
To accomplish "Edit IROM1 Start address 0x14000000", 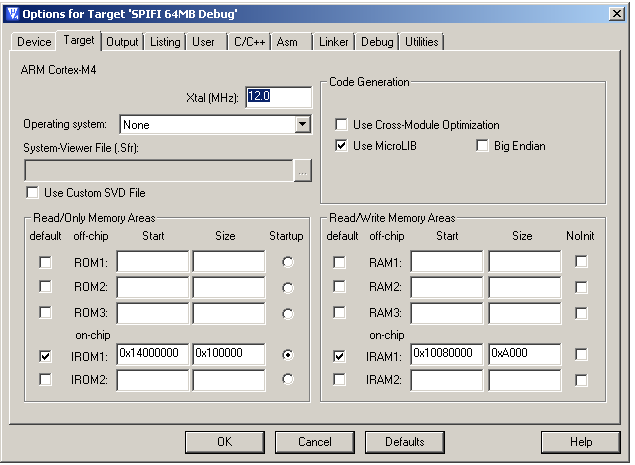I will point(153,354).
